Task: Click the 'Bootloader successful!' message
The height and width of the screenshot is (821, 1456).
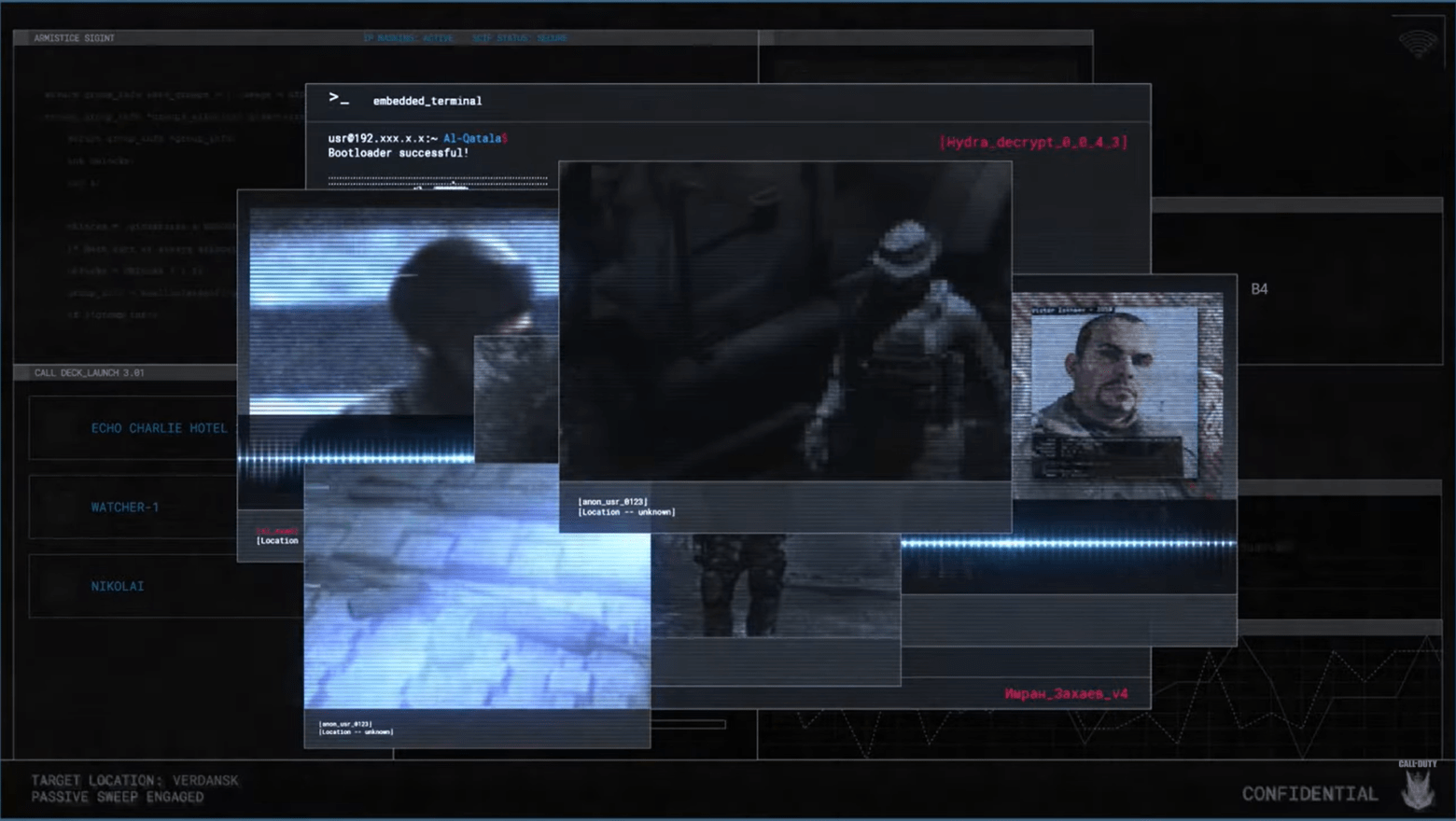Action: 399,153
